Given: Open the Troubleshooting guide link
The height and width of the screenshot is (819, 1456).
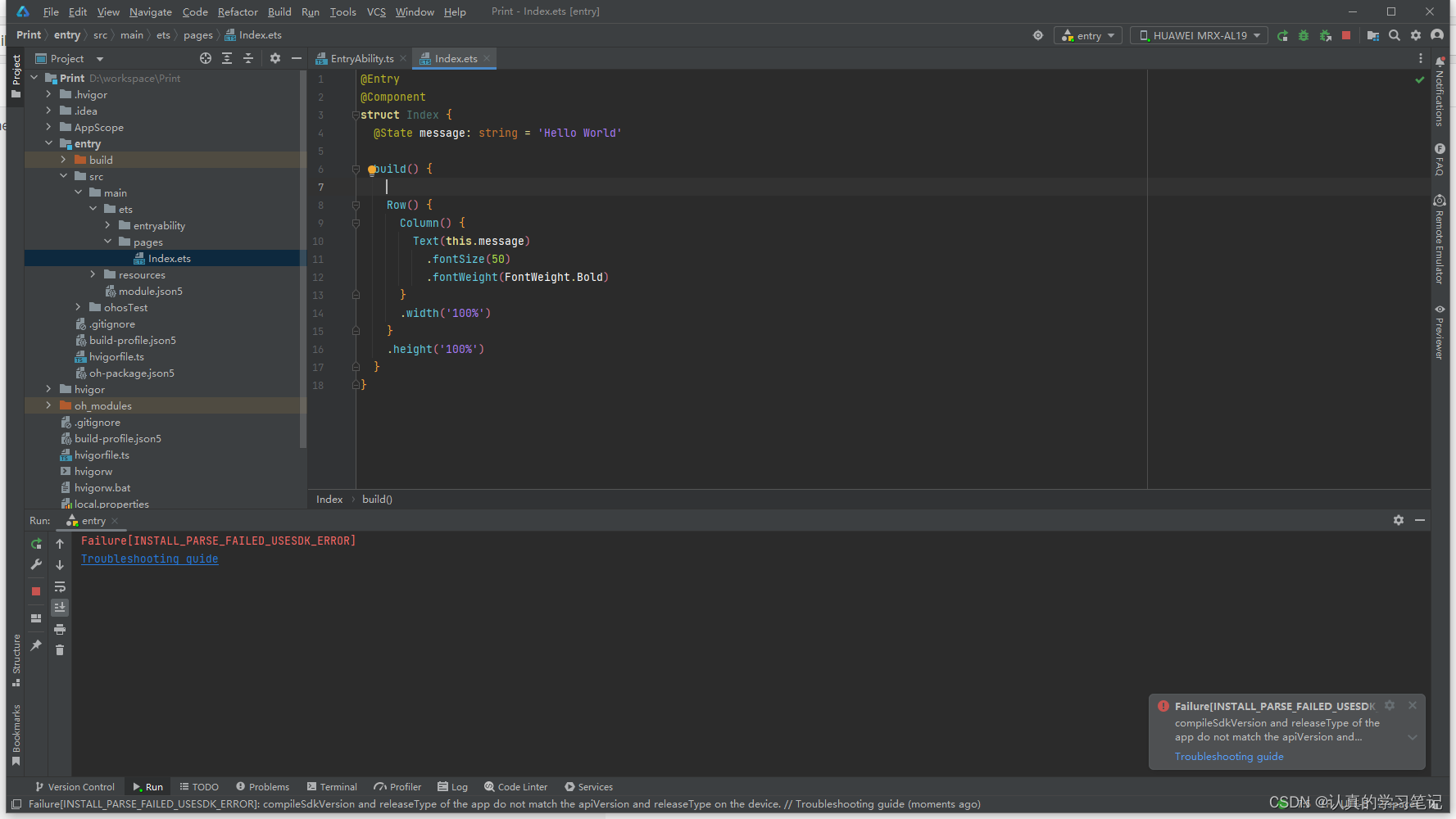Looking at the screenshot, I should click(149, 559).
